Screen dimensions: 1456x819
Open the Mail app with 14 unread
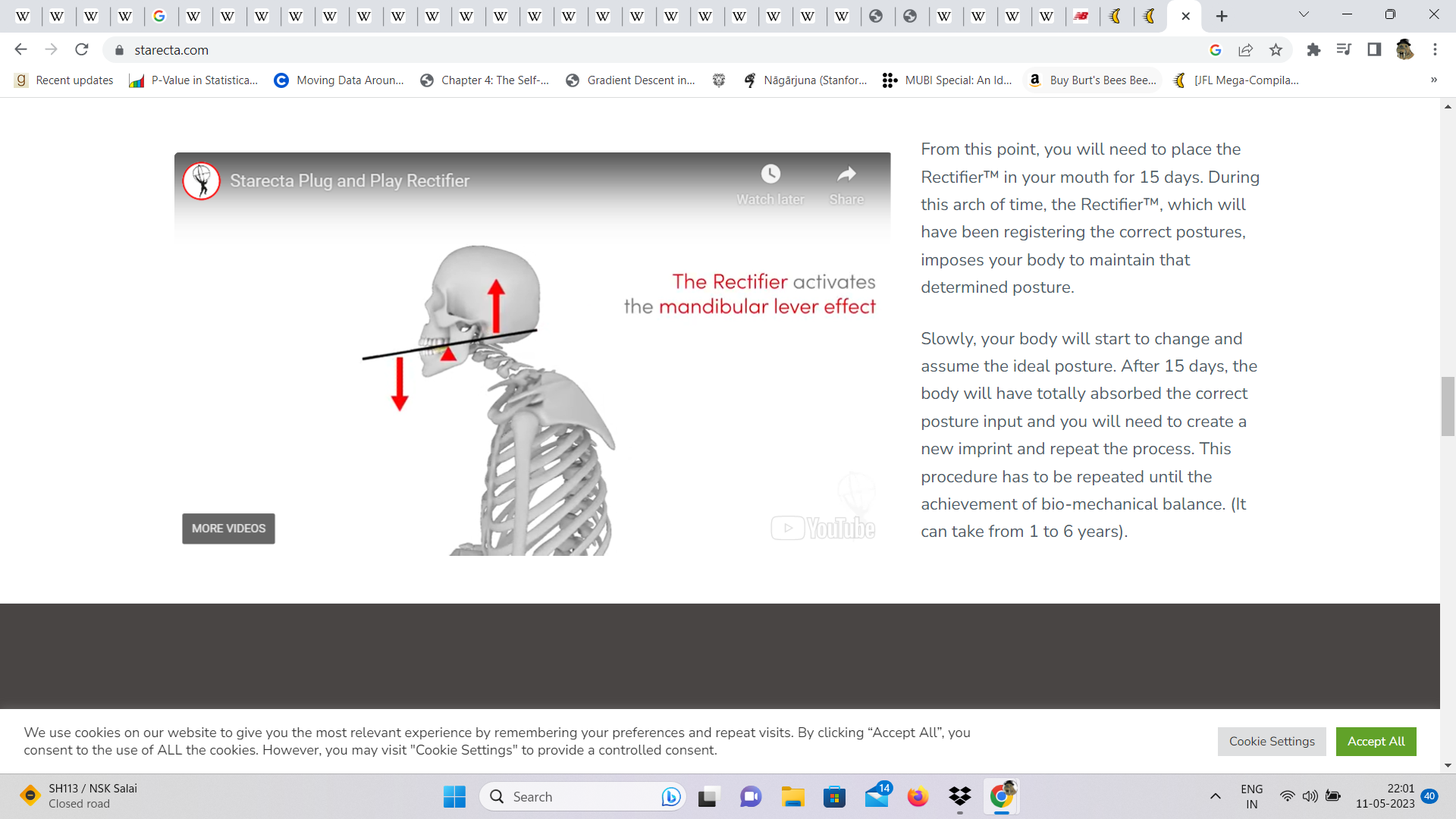coord(877,795)
